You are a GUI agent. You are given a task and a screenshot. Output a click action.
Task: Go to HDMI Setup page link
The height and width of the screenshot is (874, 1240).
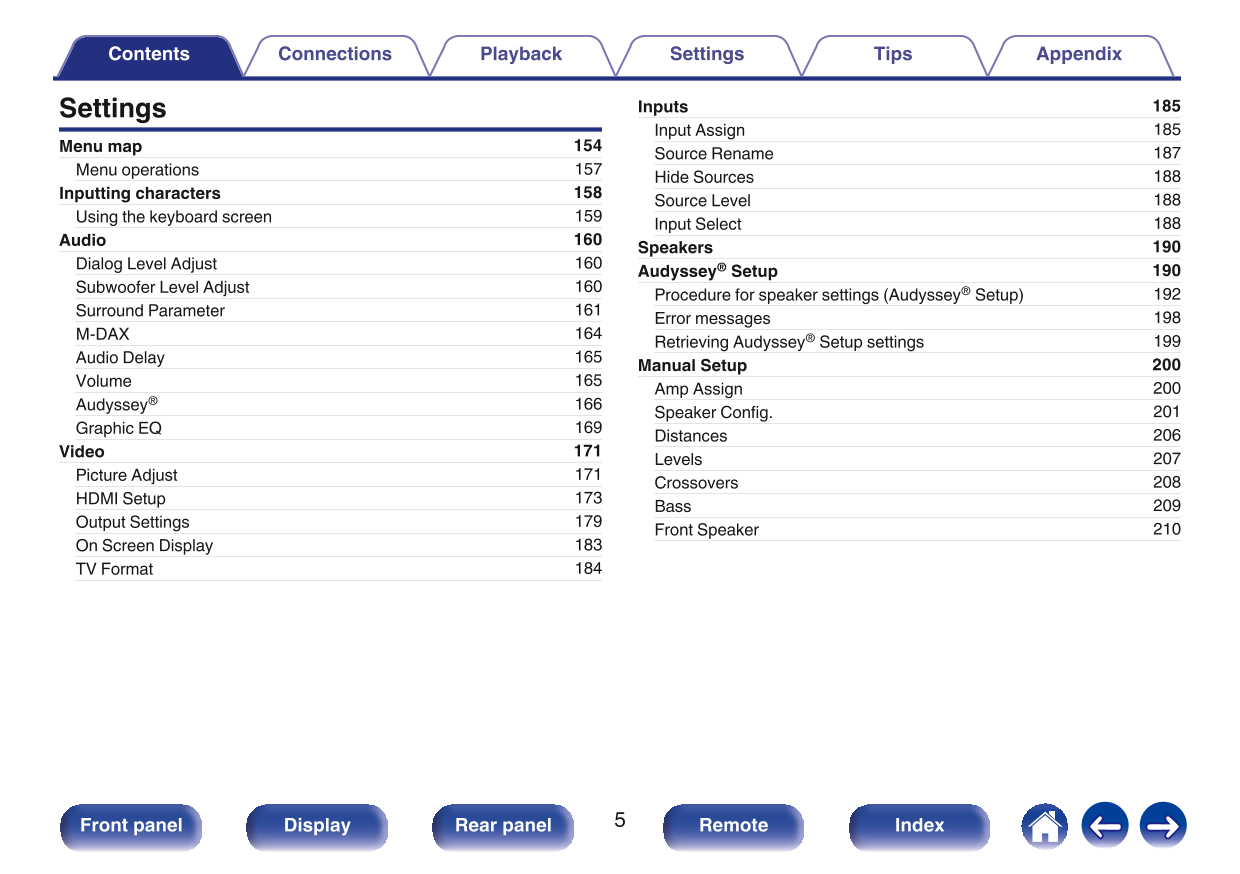[121, 499]
